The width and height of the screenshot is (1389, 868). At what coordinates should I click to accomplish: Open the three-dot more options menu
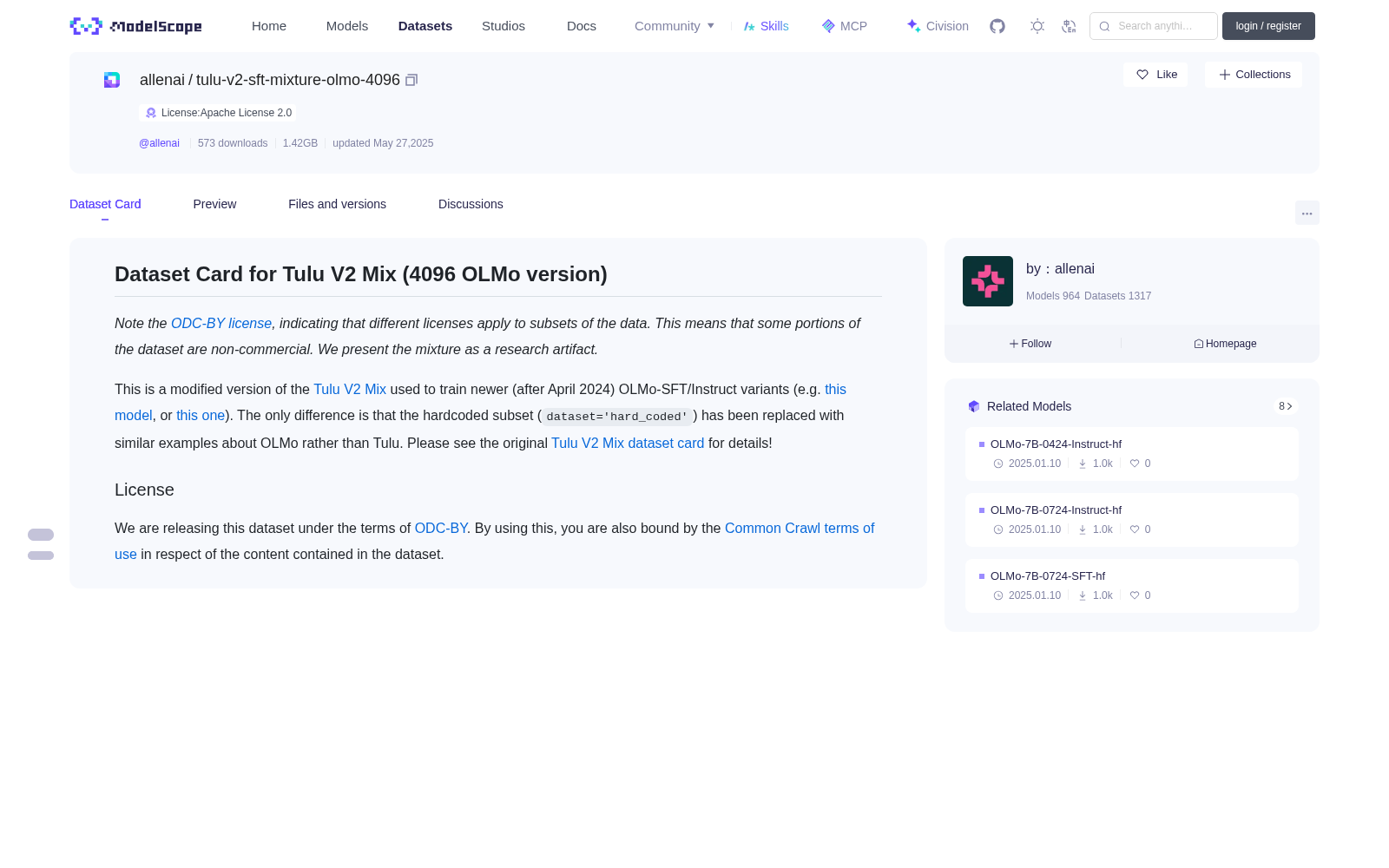click(1307, 213)
